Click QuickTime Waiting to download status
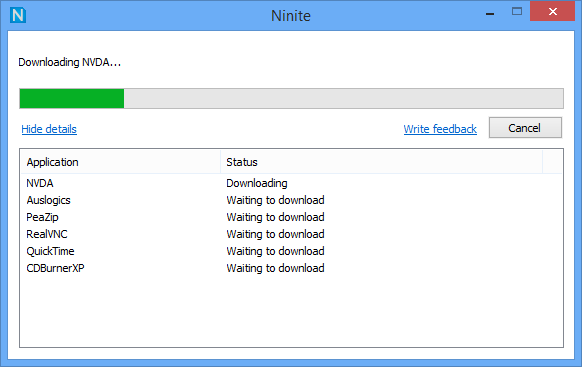582x367 pixels. tap(275, 251)
